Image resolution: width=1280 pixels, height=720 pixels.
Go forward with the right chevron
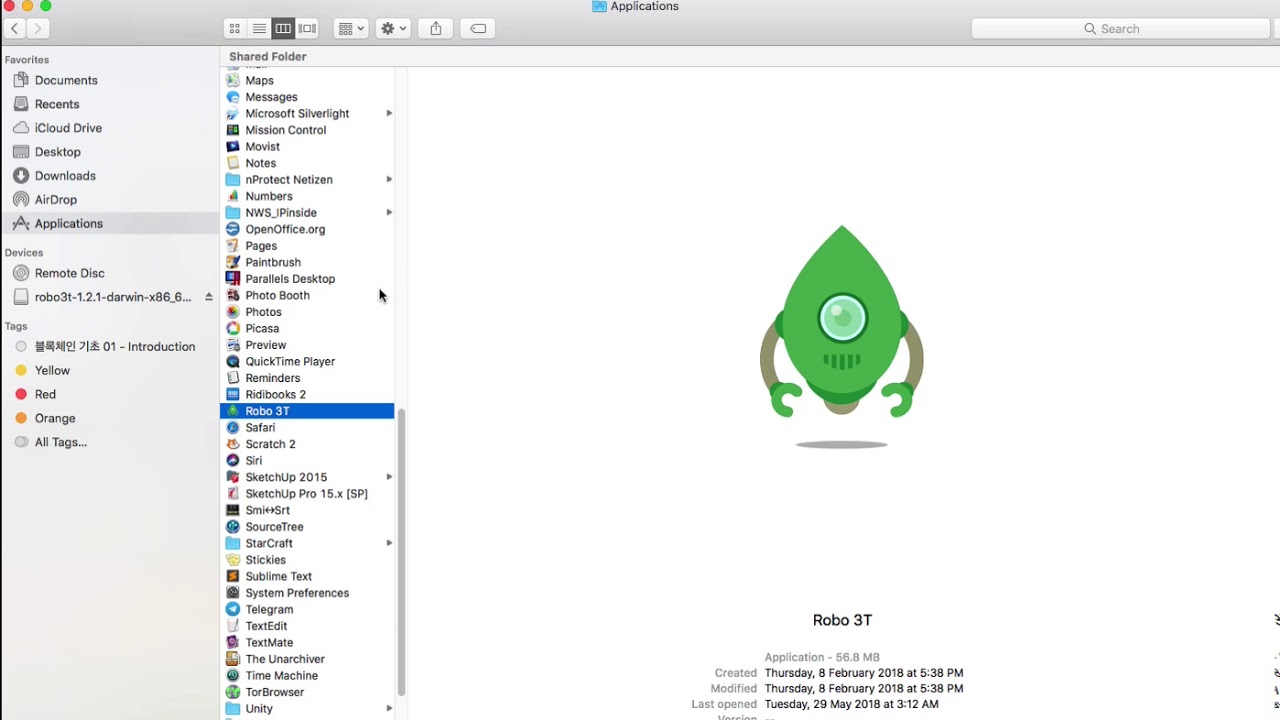click(x=38, y=29)
